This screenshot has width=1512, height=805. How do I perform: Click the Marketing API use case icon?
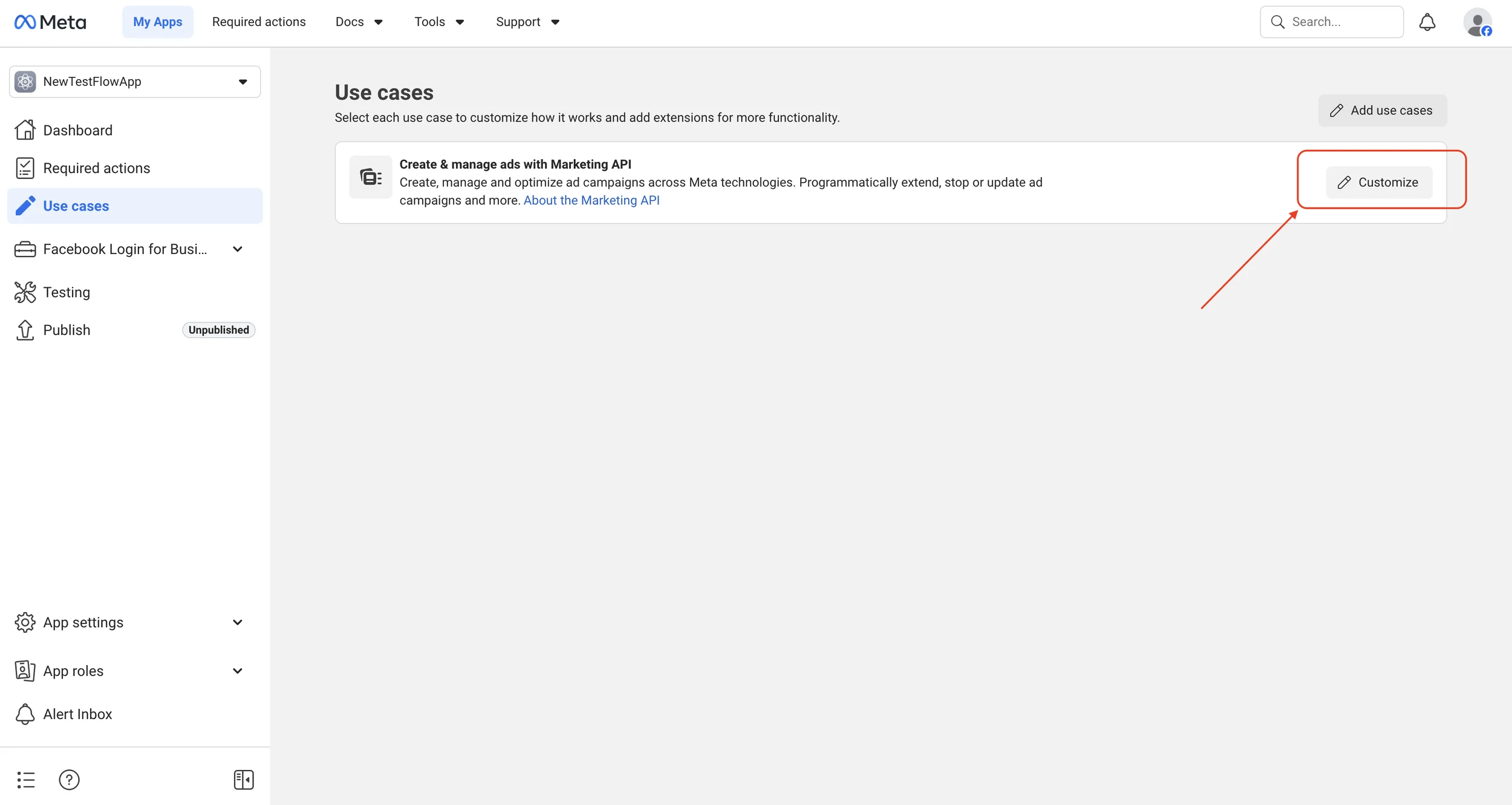371,177
